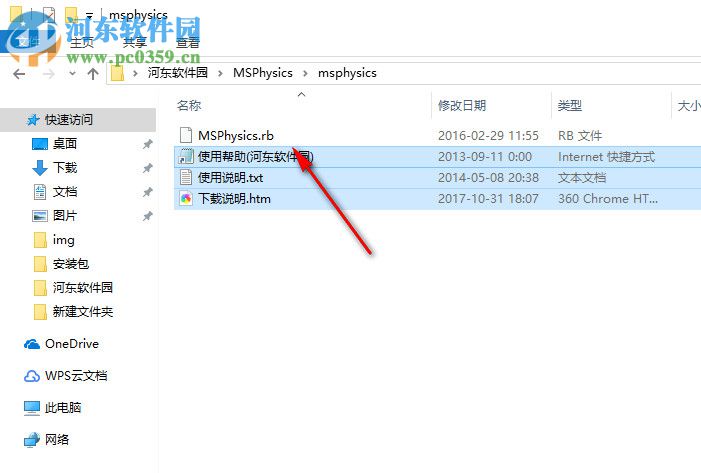Open the recent locations dropdown arrow
Viewport: 701px width, 473px height.
click(x=72, y=74)
